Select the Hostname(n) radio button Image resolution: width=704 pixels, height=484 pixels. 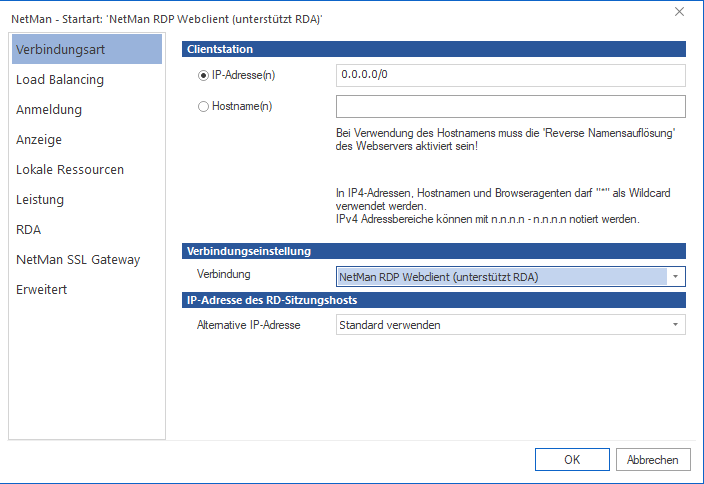(x=205, y=106)
